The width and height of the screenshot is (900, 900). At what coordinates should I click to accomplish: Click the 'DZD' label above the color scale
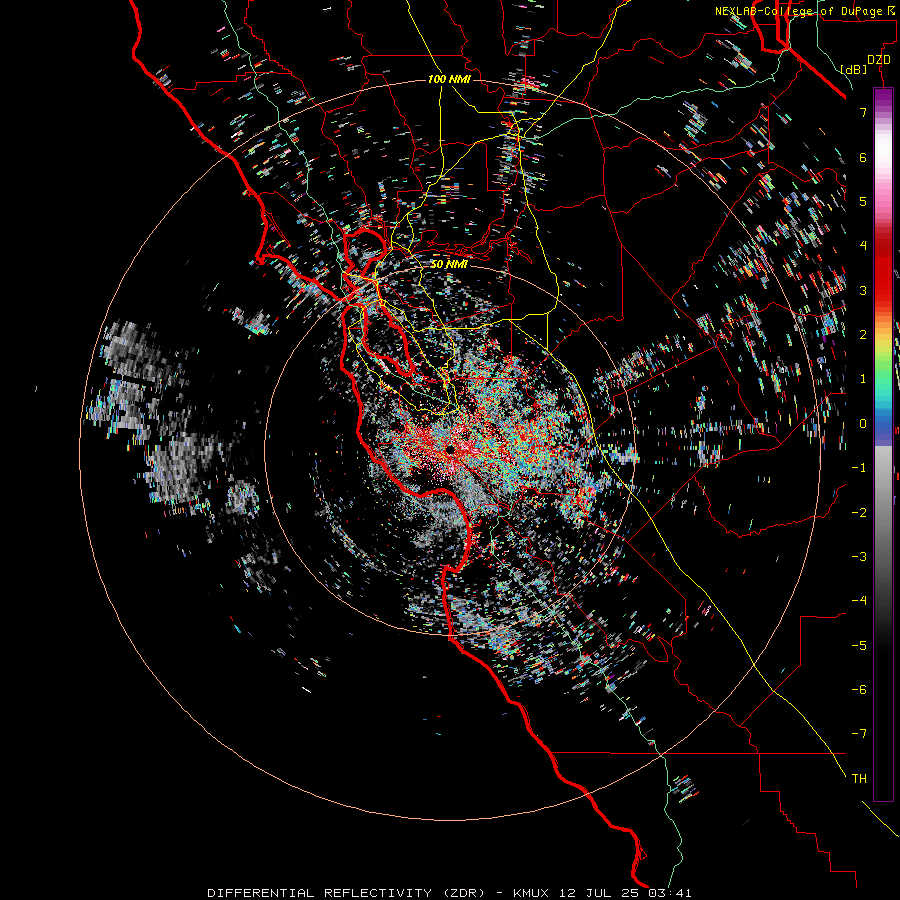tap(879, 60)
